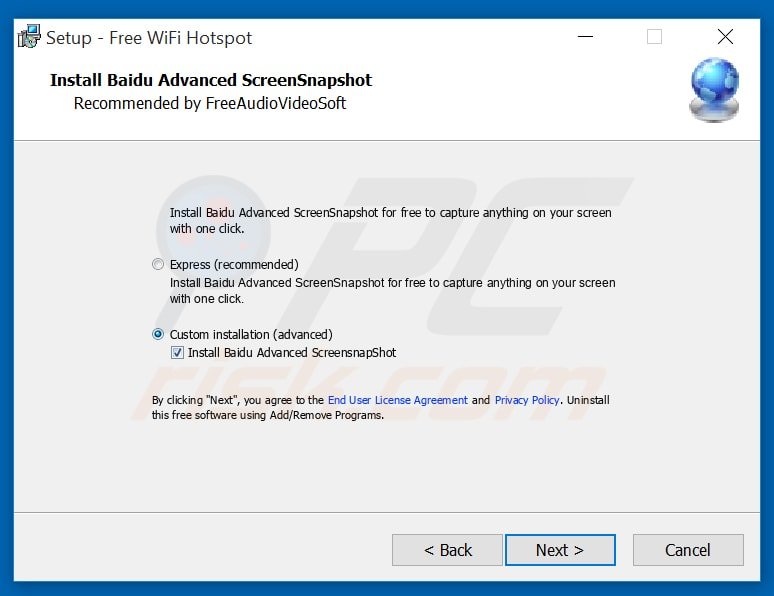
Task: Click the disabled maximize window icon
Action: coord(655,37)
